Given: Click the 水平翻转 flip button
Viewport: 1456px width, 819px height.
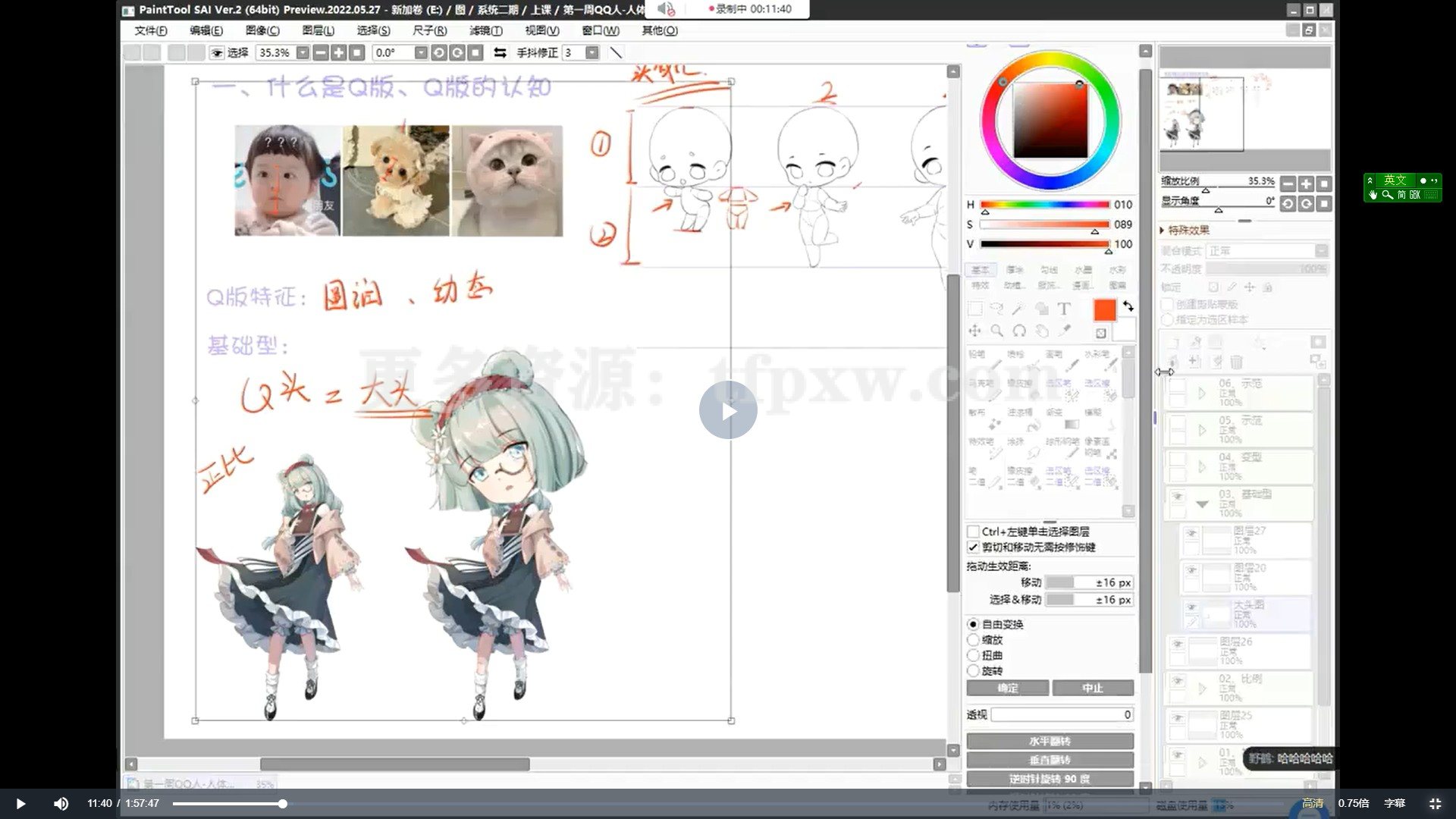Looking at the screenshot, I should (1050, 741).
